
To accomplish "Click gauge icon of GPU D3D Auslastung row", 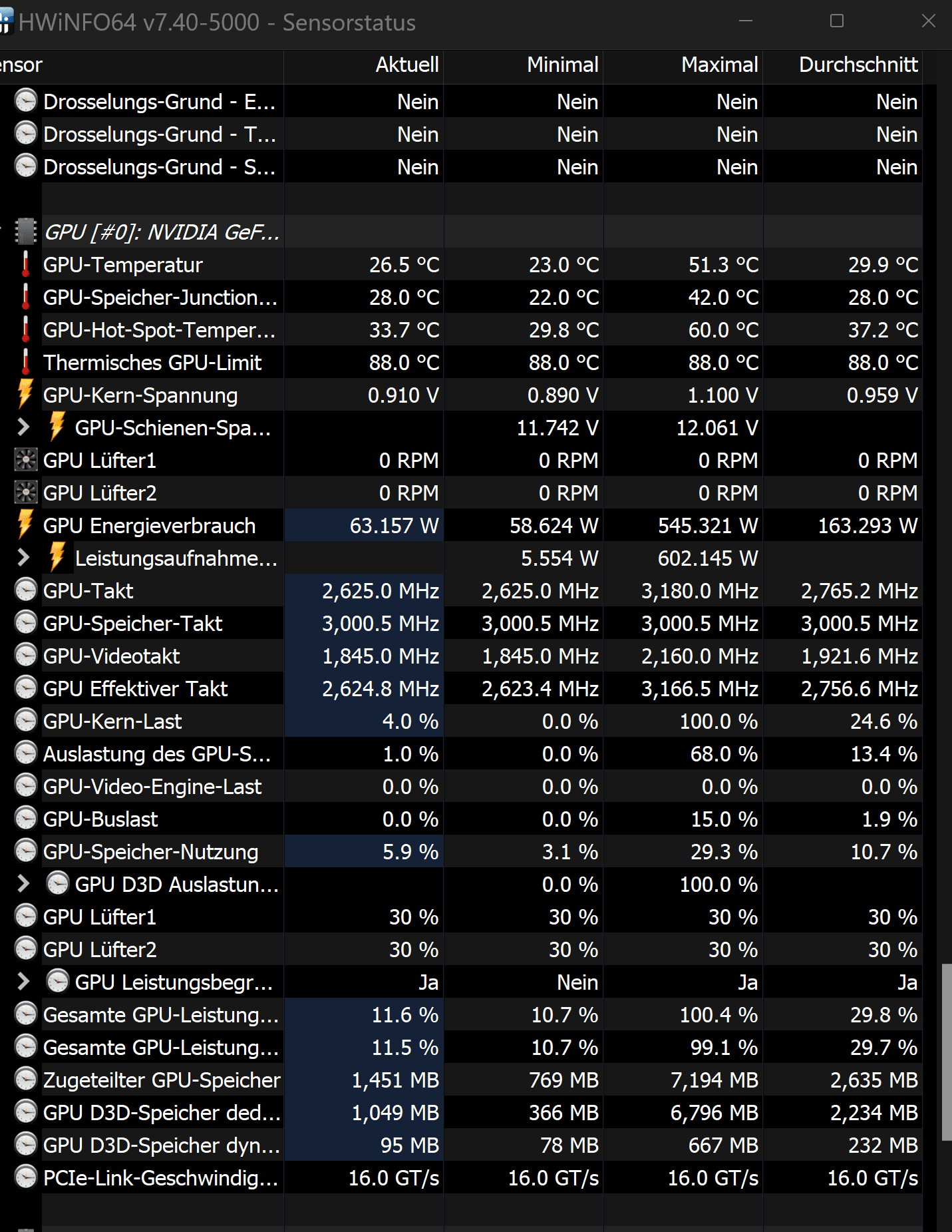I will pyautogui.click(x=57, y=884).
